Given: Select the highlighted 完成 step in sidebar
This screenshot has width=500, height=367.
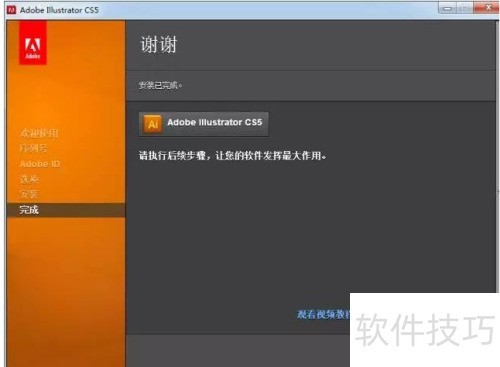Looking at the screenshot, I should click(x=66, y=210).
